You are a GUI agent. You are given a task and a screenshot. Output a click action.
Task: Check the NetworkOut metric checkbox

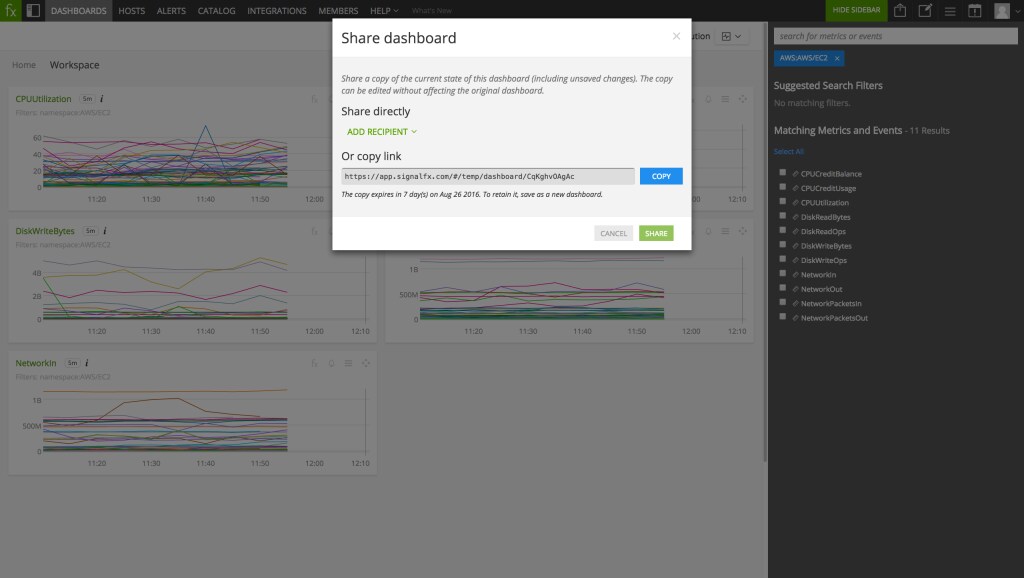pos(782,287)
